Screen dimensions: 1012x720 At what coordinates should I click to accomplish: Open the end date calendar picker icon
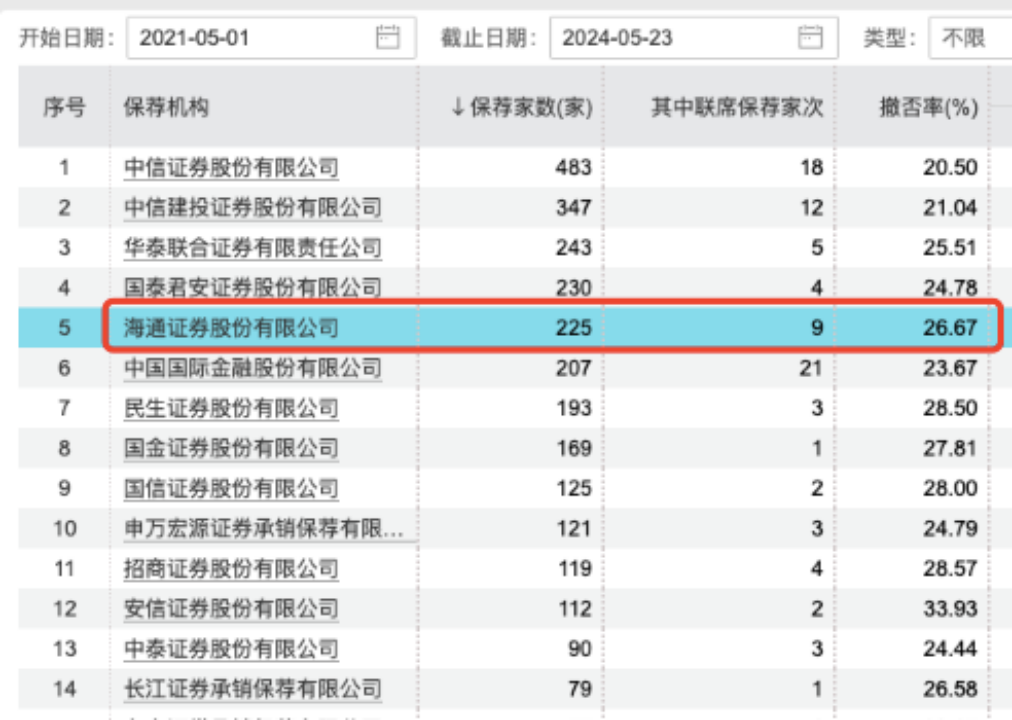tap(810, 37)
